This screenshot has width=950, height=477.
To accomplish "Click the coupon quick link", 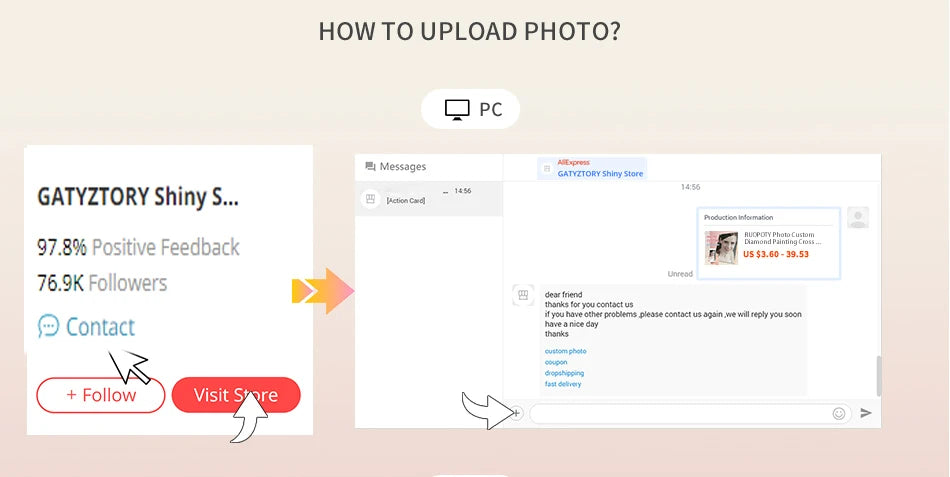I will tap(556, 362).
